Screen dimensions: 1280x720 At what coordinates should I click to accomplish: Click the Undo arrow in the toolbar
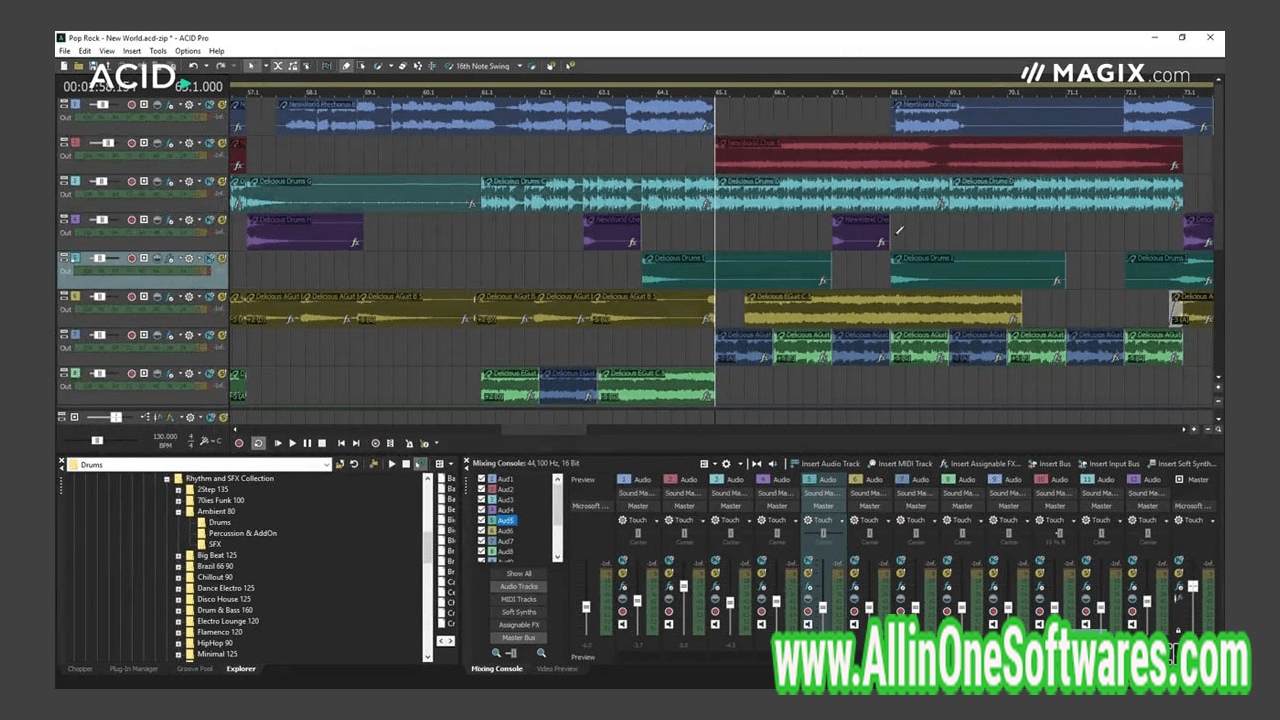193,66
